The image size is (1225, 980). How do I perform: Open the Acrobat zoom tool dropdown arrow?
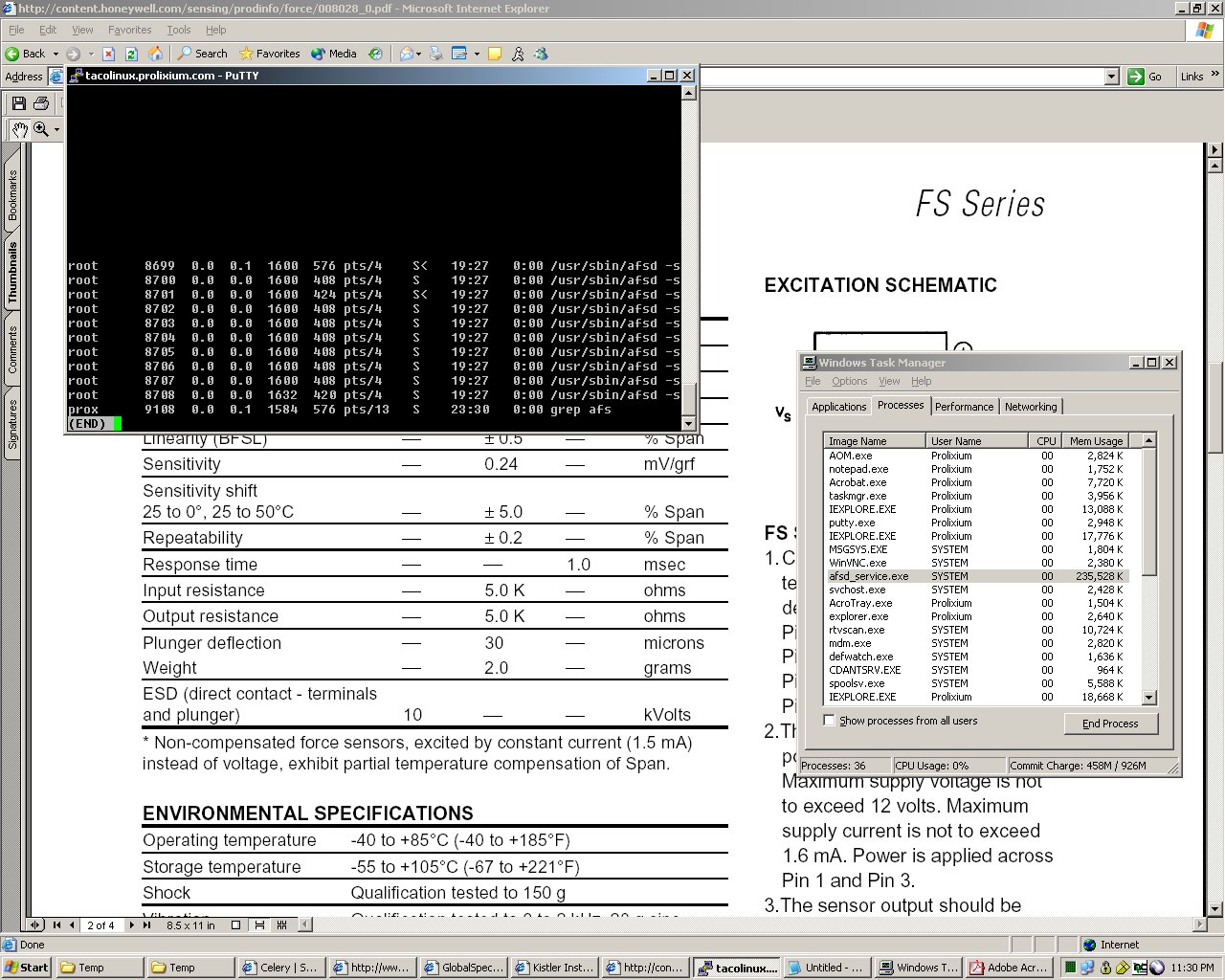pos(56,129)
